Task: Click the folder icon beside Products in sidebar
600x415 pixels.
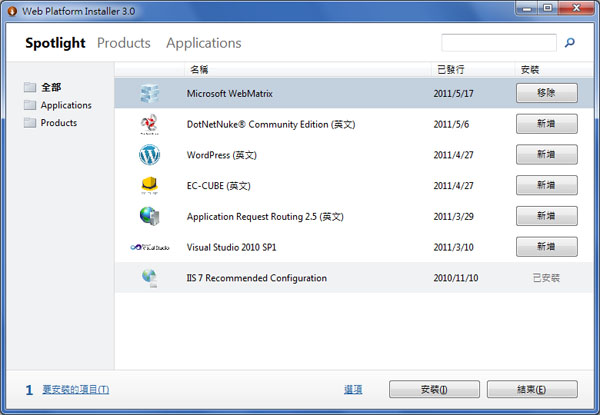Action: 29,123
